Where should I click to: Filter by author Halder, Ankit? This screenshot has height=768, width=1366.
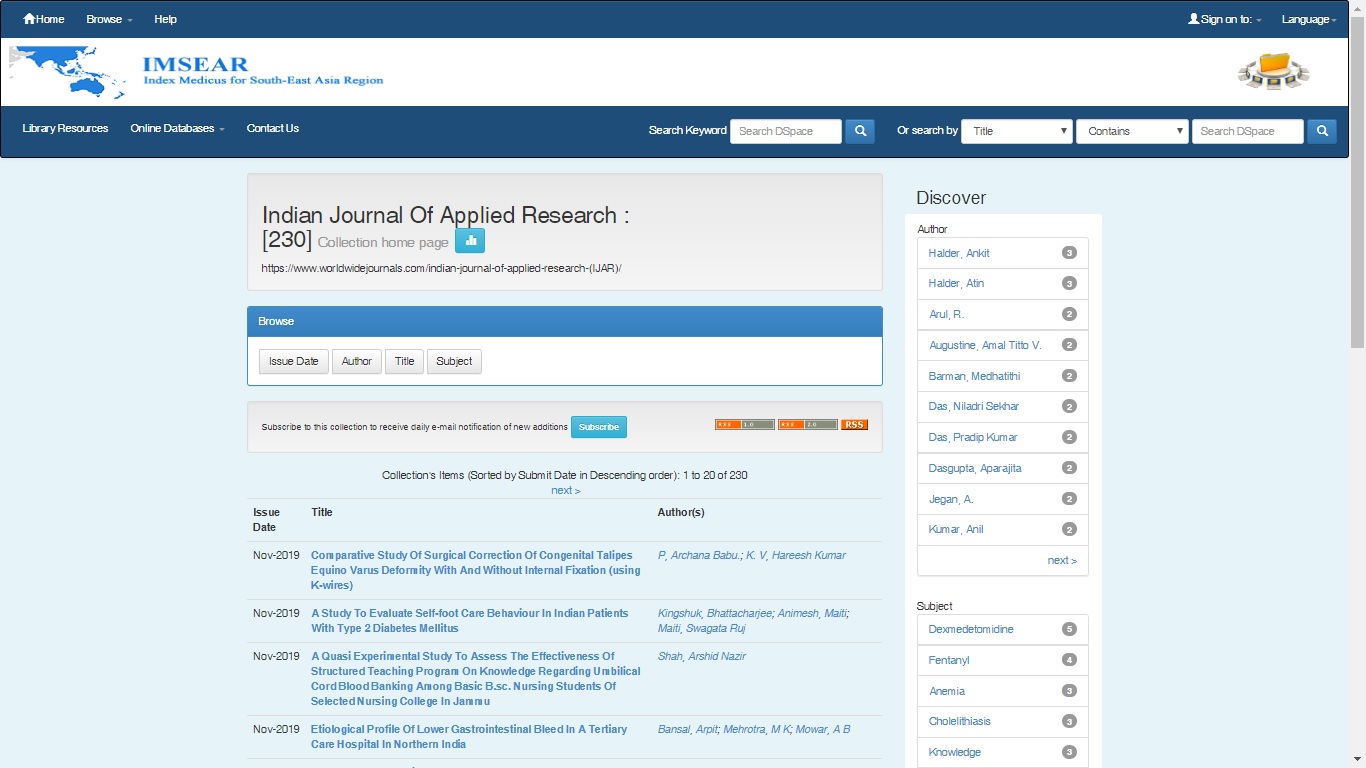pyautogui.click(x=959, y=253)
